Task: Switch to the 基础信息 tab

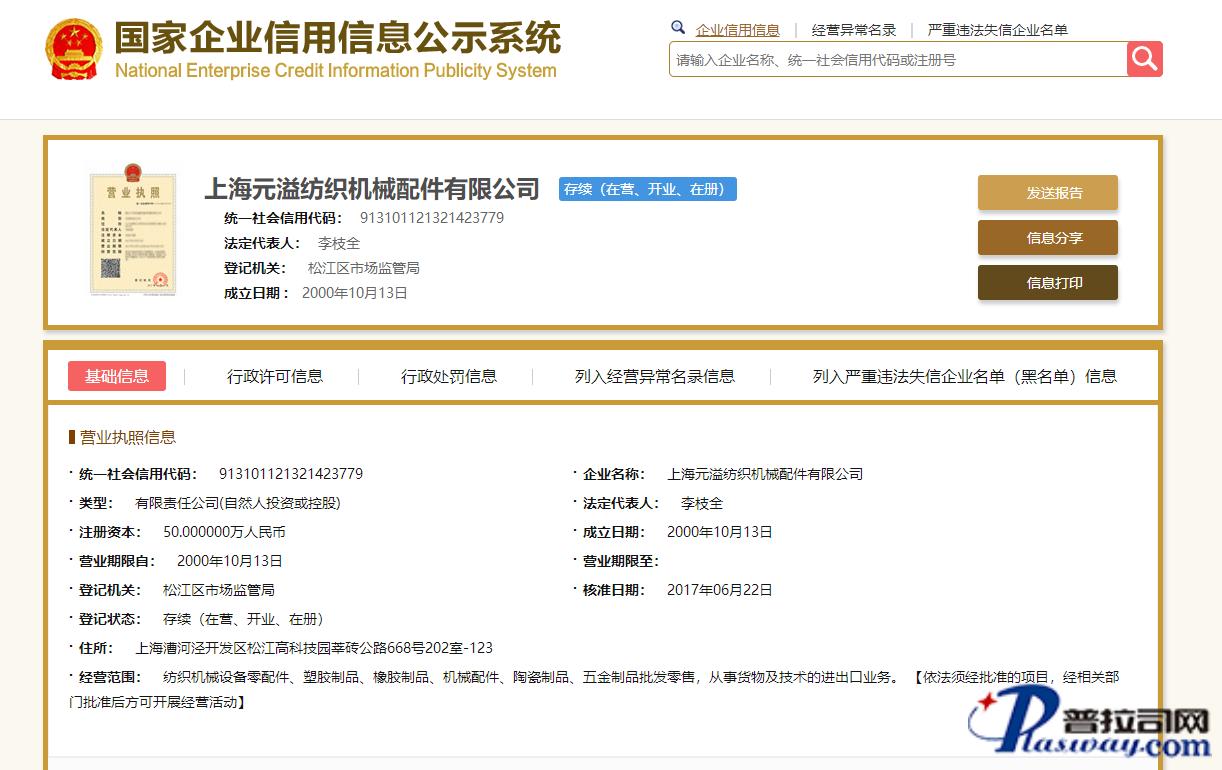Action: coord(117,376)
